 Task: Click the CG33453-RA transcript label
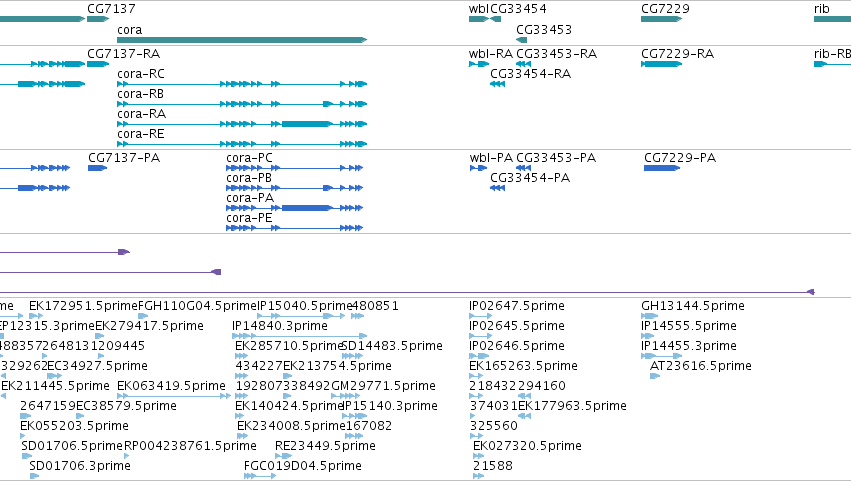coord(556,54)
